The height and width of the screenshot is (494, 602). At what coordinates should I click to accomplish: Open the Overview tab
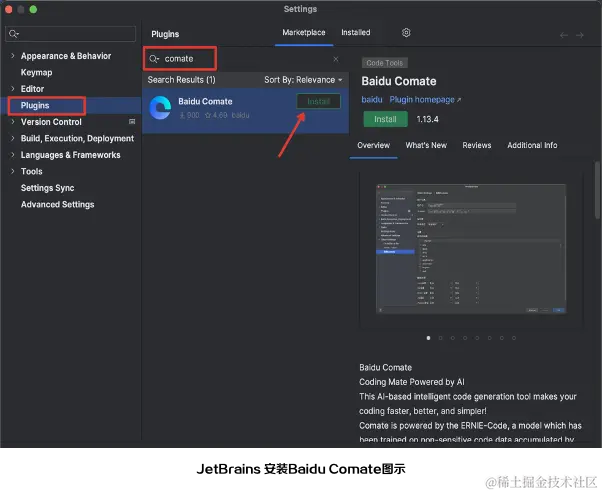click(x=374, y=145)
